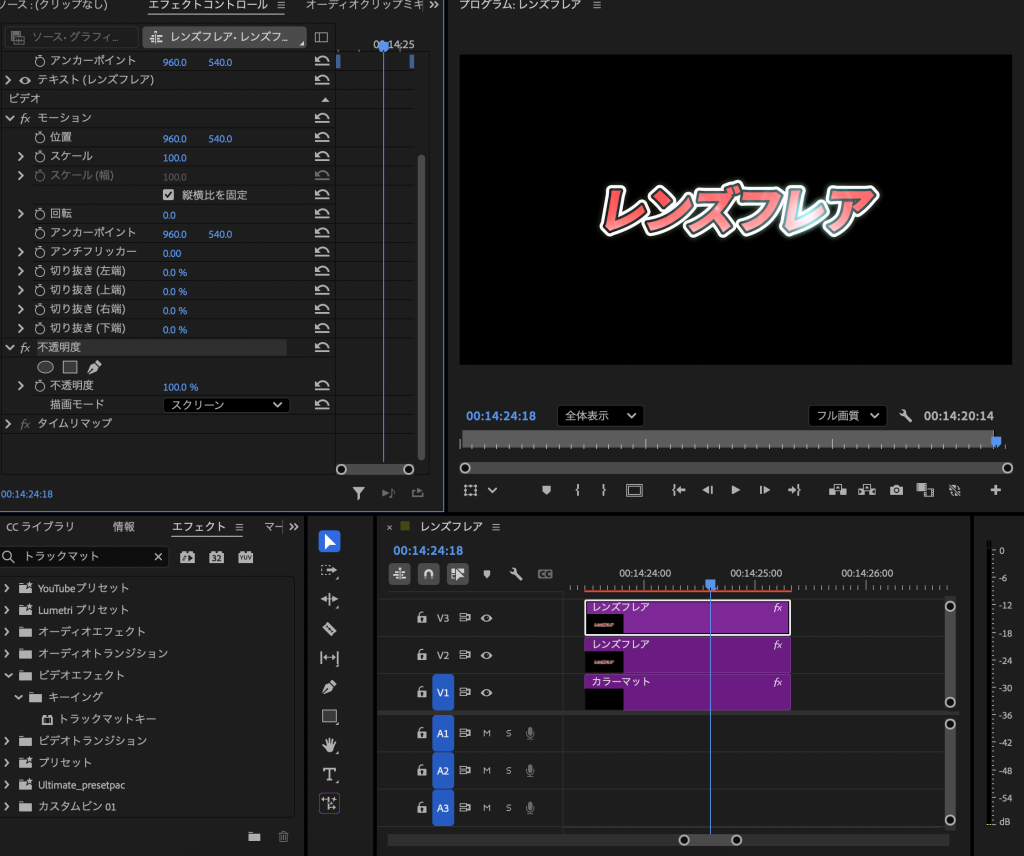Select the Hand tool
This screenshot has height=856, width=1024.
click(329, 745)
